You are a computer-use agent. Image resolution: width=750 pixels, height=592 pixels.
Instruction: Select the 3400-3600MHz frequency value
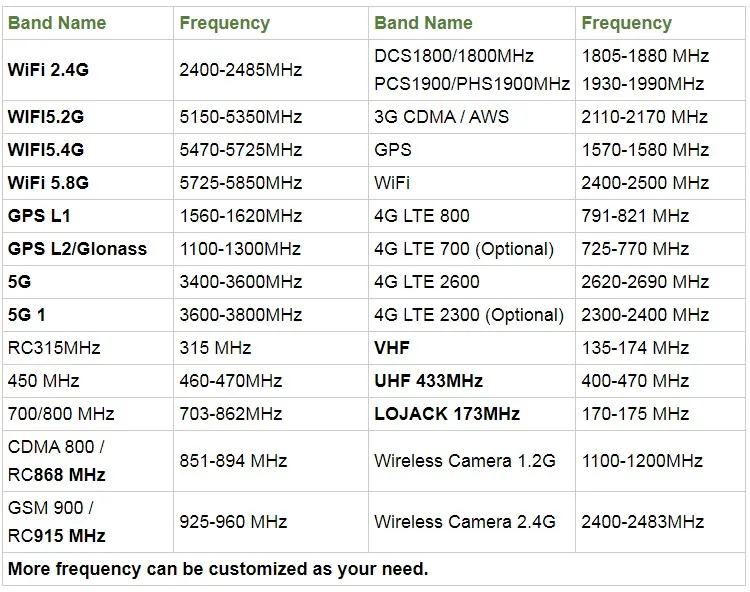240,282
